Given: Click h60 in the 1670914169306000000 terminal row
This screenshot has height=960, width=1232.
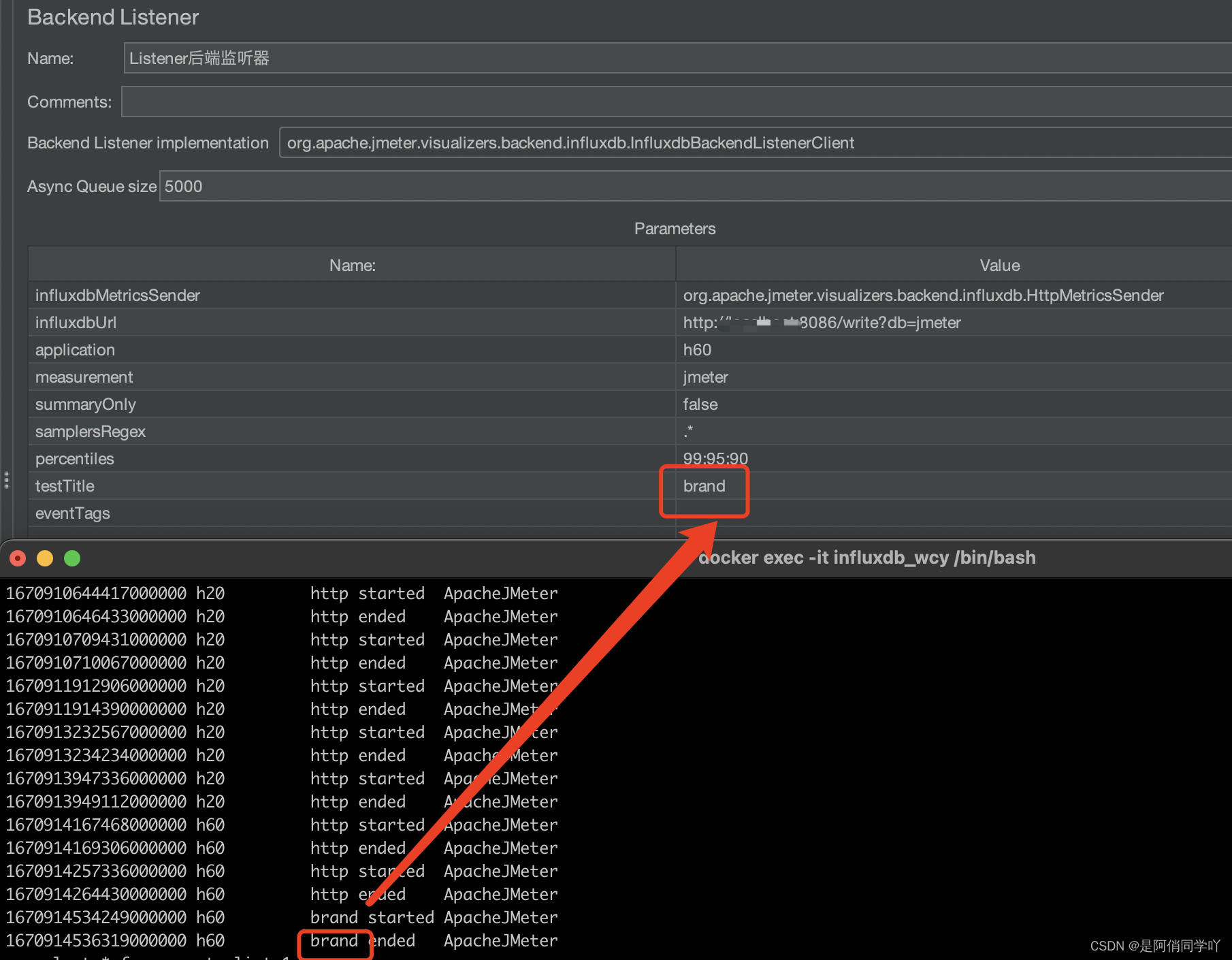Looking at the screenshot, I should pyautogui.click(x=210, y=848).
